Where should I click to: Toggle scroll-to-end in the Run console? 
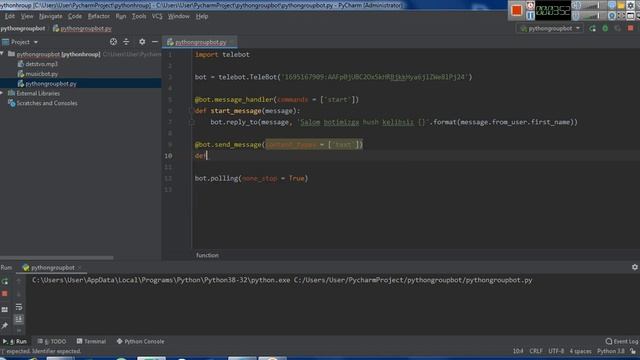click(x=19, y=319)
